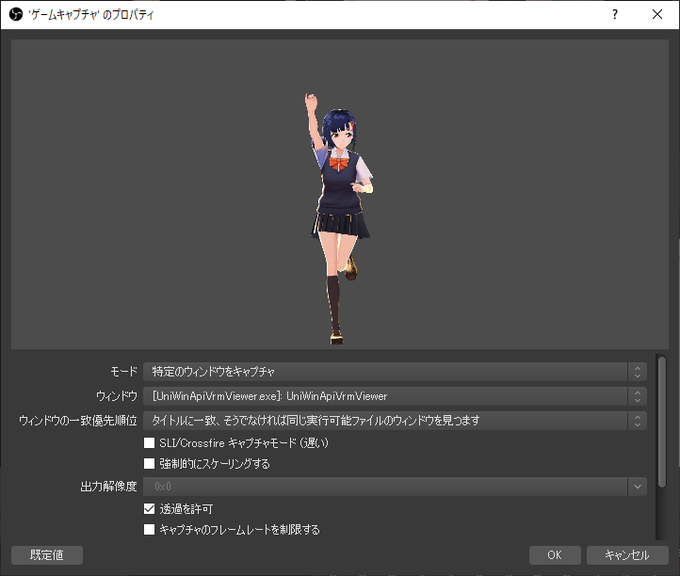
Task: Click the properties panel vertical scrollbar
Action: point(661,422)
